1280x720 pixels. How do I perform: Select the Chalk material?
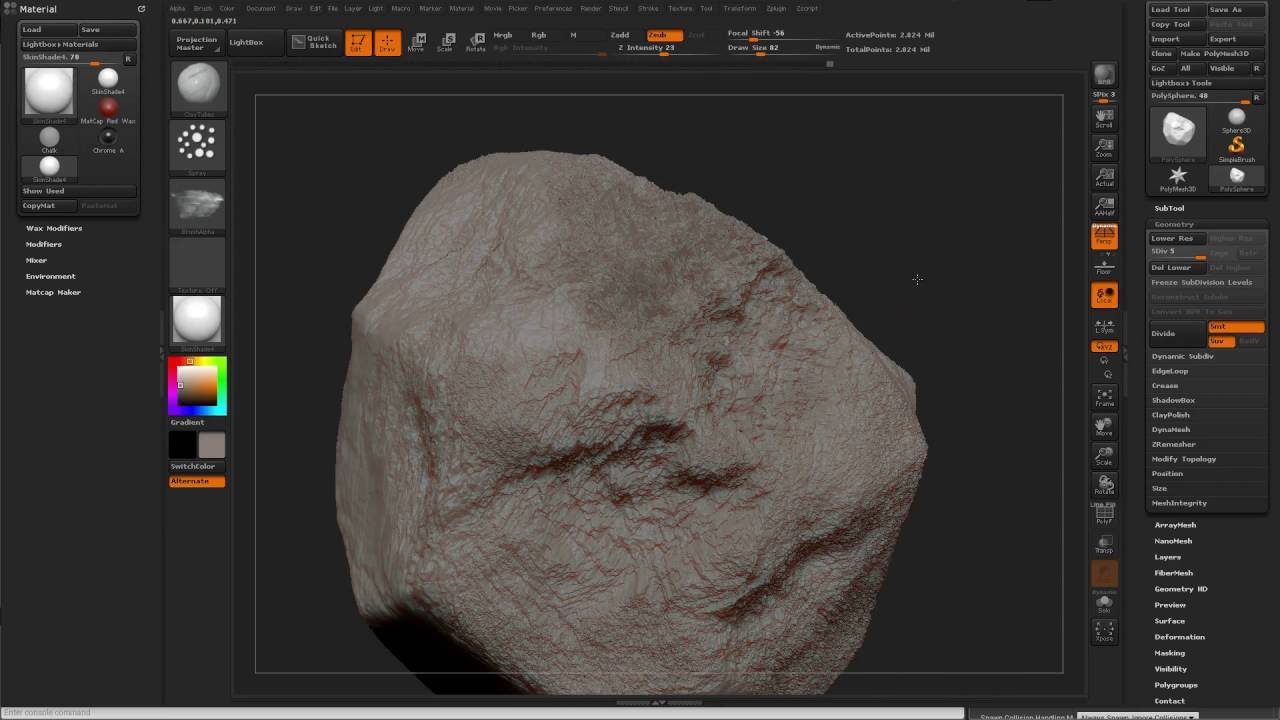(x=49, y=140)
